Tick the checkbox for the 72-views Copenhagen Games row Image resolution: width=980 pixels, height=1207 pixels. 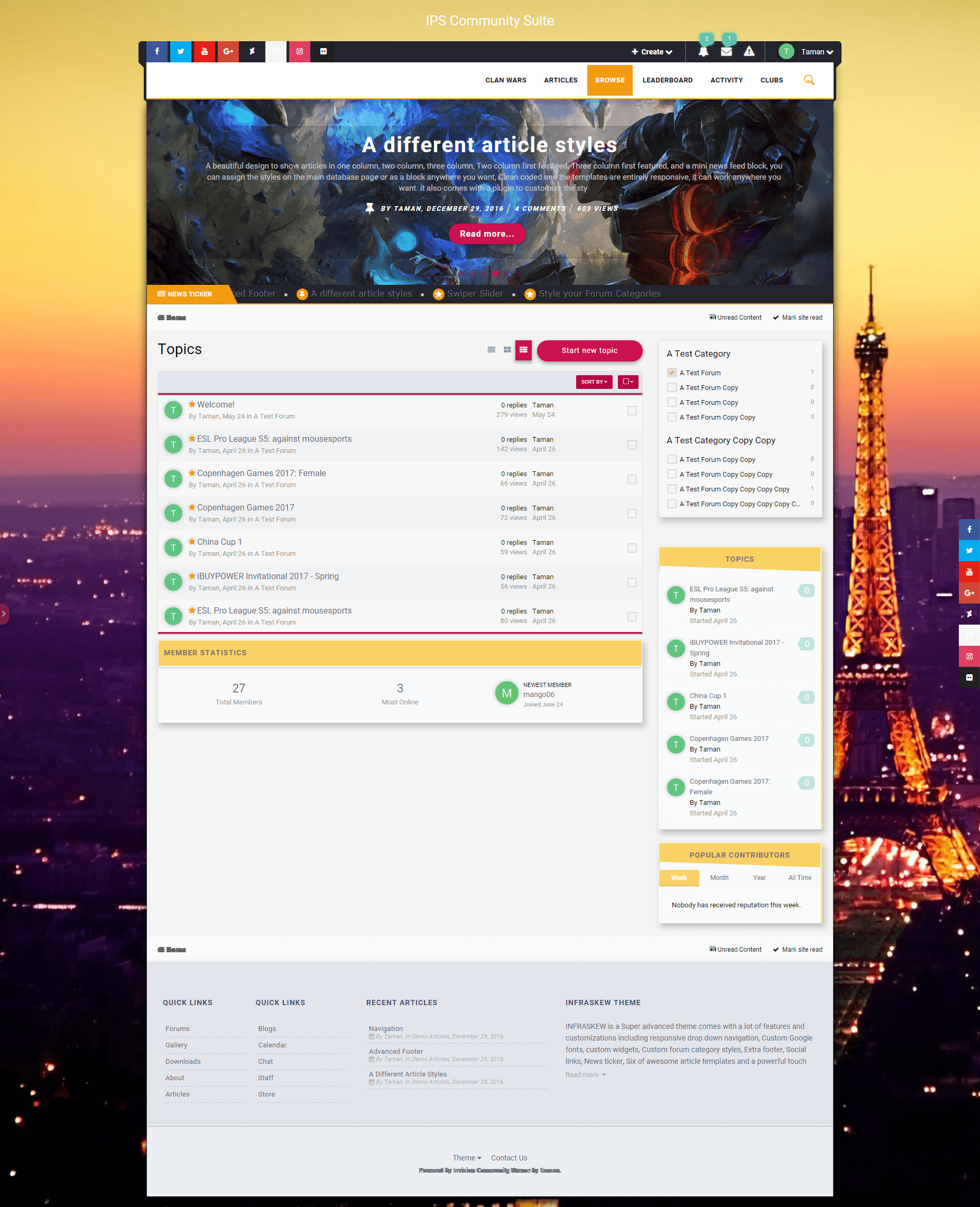point(632,514)
